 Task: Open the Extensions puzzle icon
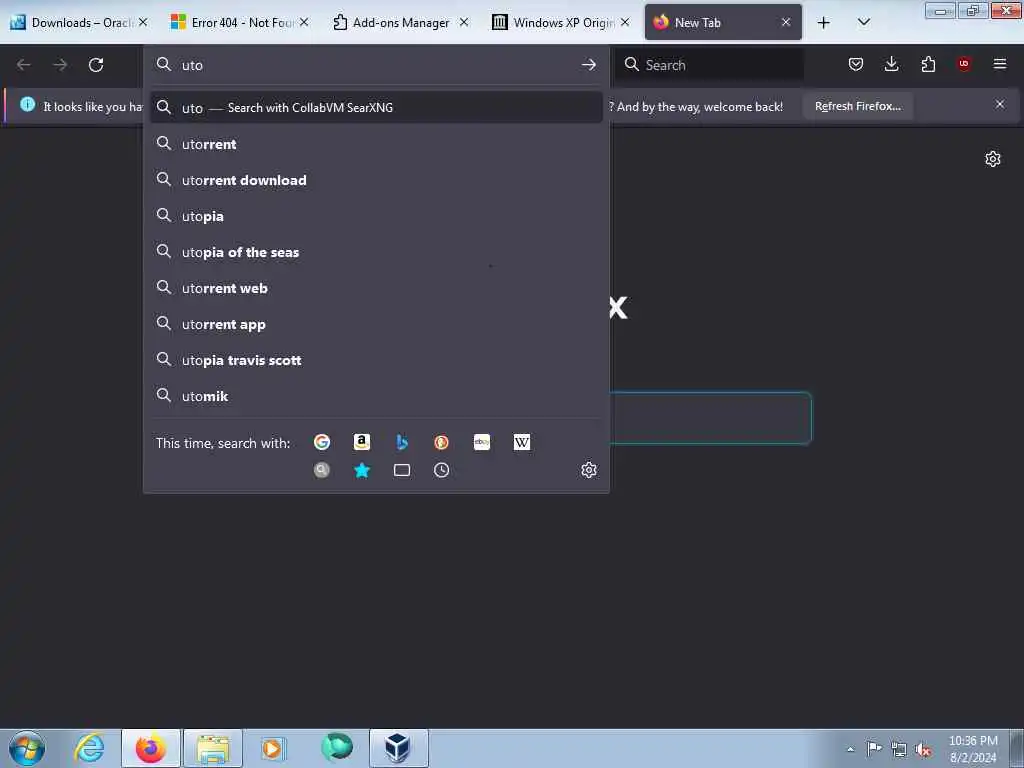coord(928,64)
